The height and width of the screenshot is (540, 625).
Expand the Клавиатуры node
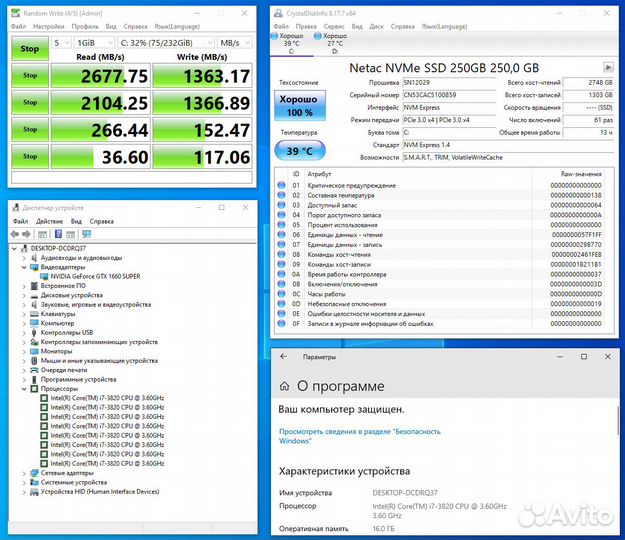[x=24, y=314]
